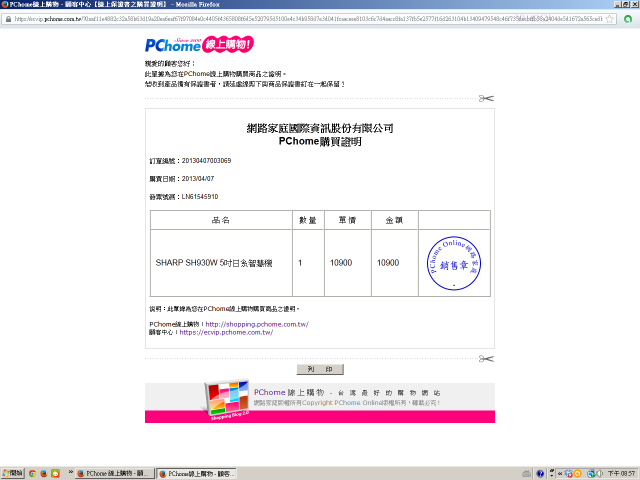This screenshot has height=480, width=640.
Task: Click the blue help question mark tray icon
Action: coord(540,473)
